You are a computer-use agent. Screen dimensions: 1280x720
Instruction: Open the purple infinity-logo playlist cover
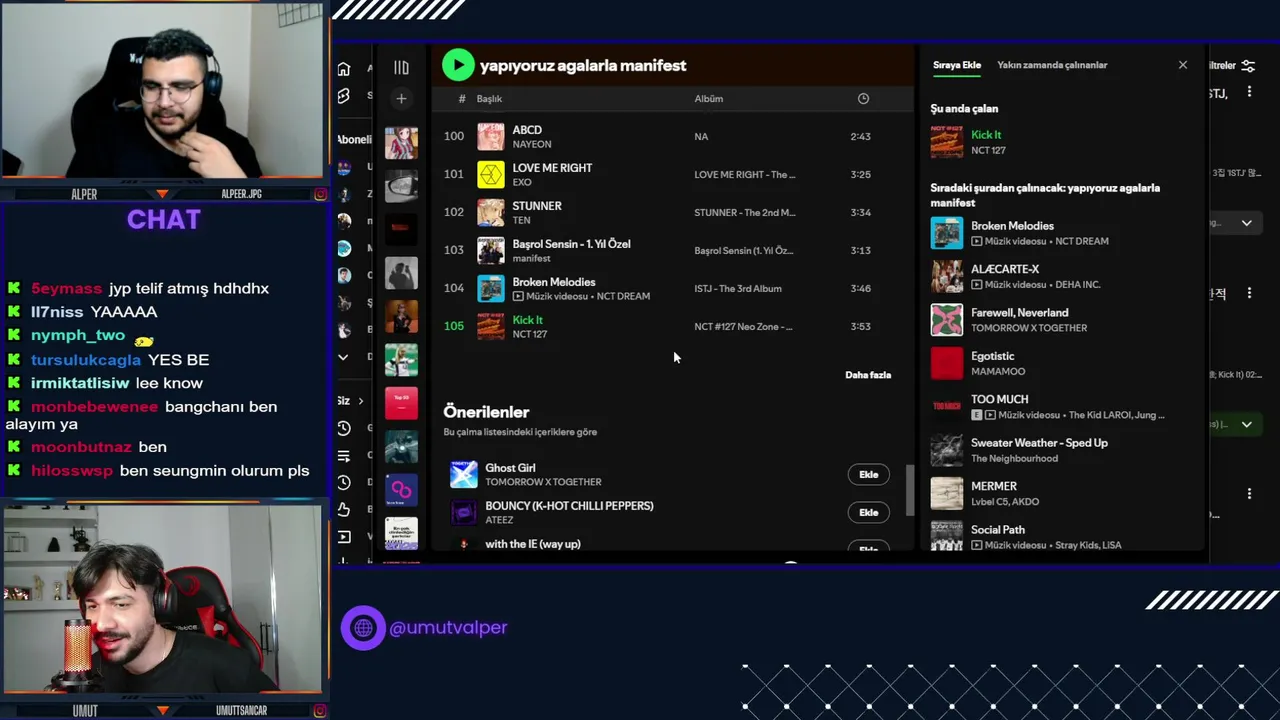(401, 490)
